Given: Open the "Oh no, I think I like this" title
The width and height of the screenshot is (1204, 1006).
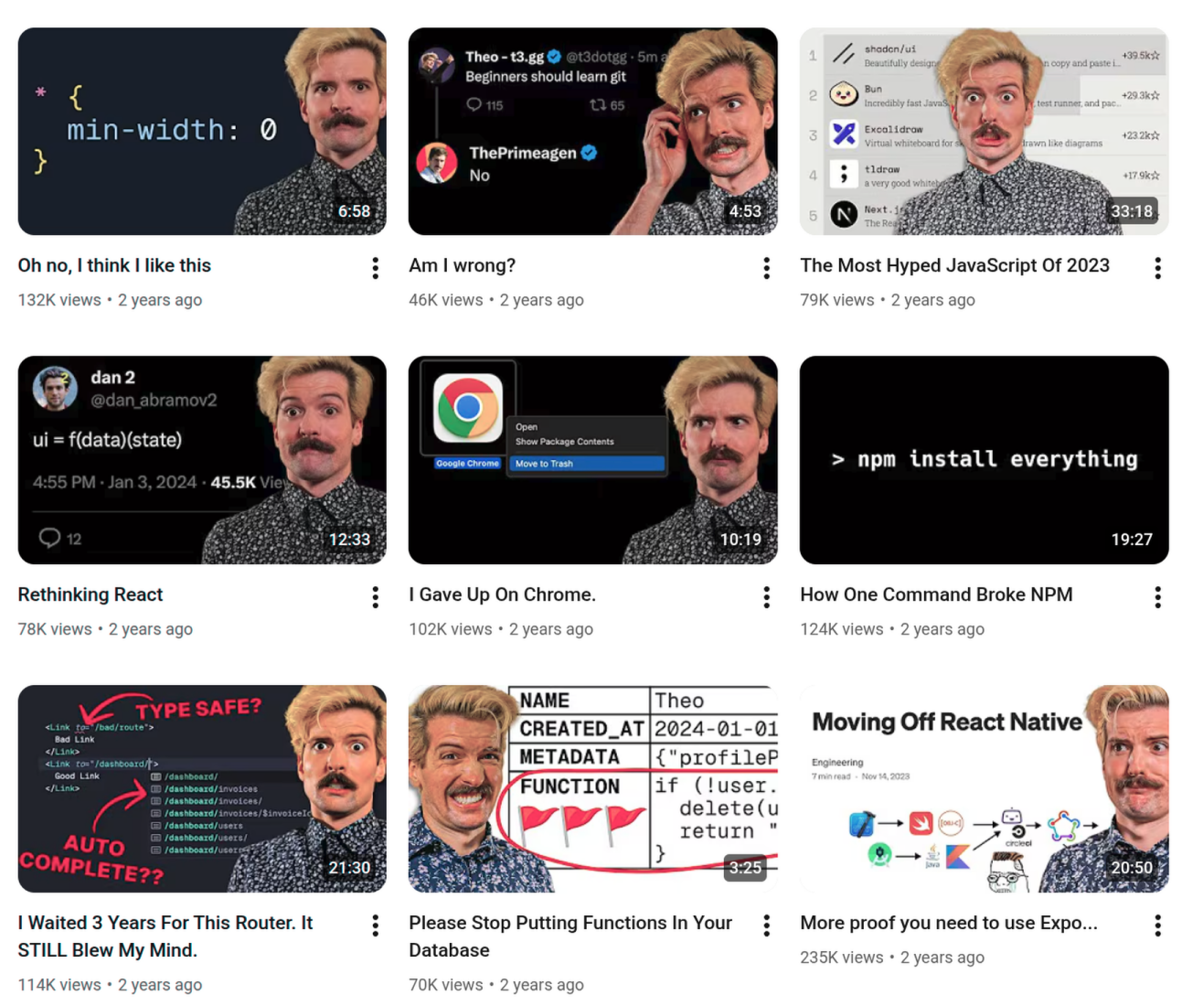Looking at the screenshot, I should coord(114,265).
